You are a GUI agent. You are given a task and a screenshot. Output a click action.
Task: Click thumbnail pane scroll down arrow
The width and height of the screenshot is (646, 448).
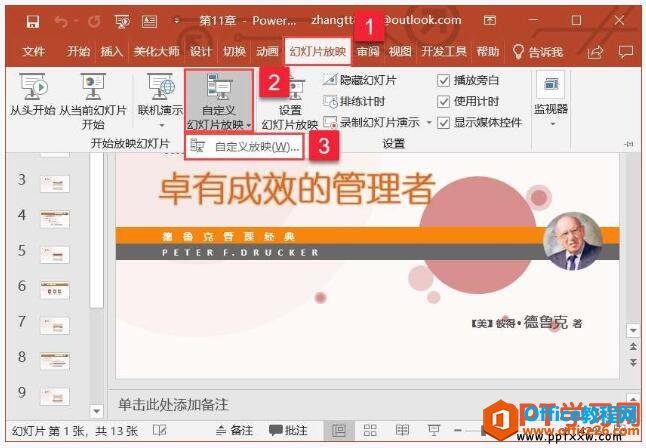(96, 411)
